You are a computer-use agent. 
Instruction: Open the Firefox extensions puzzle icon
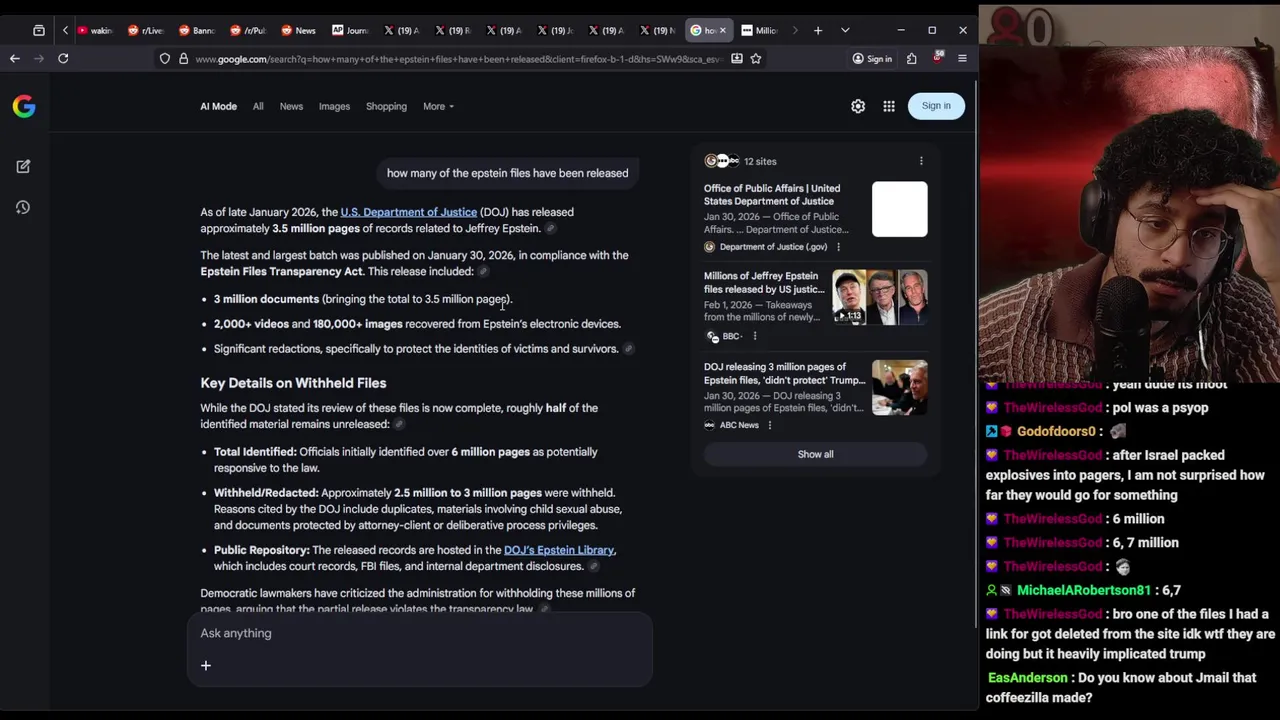pyautogui.click(x=912, y=59)
